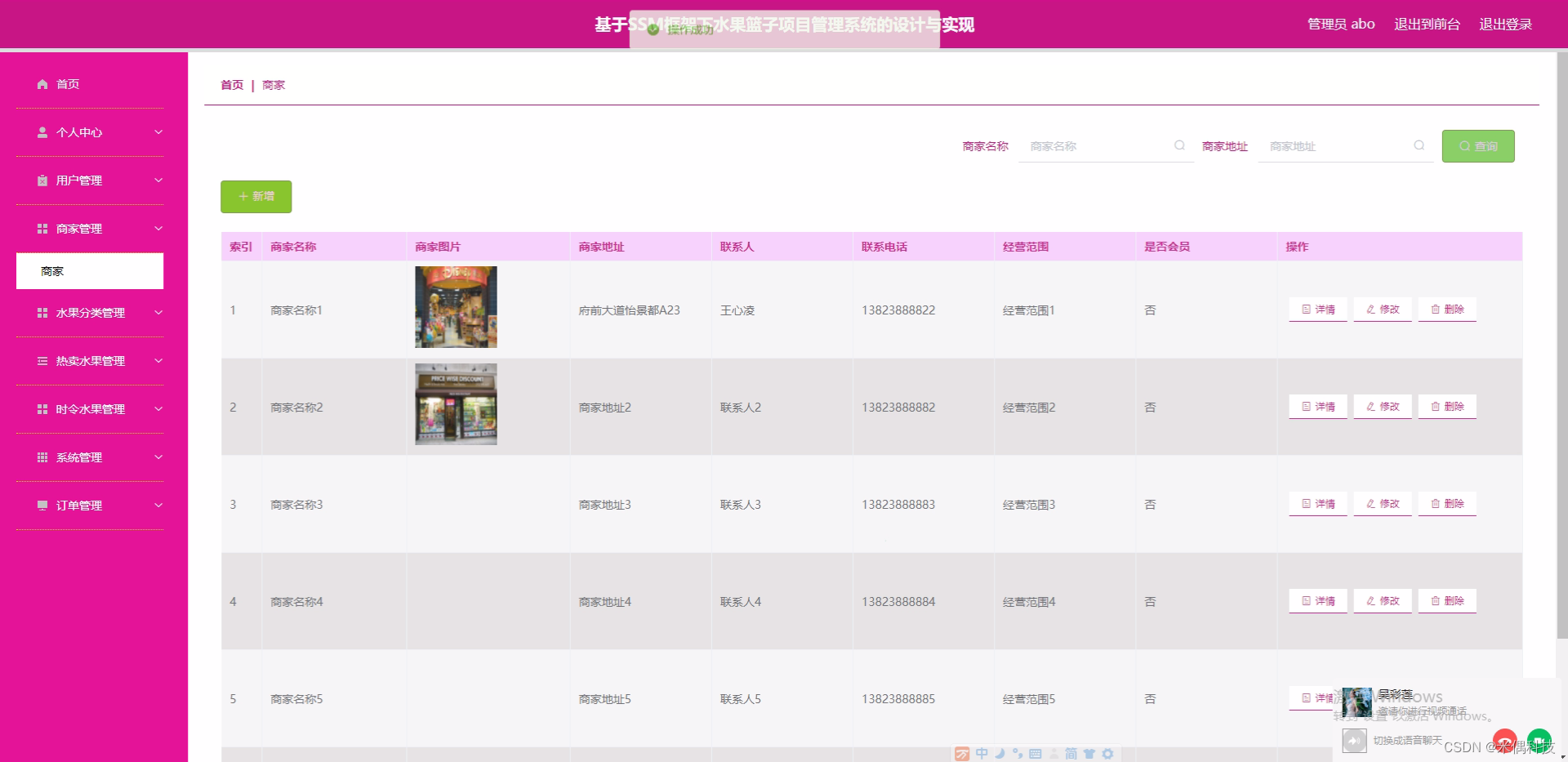Toggle punctuation mode on the IME toolbar
1568x762 pixels.
click(1018, 754)
